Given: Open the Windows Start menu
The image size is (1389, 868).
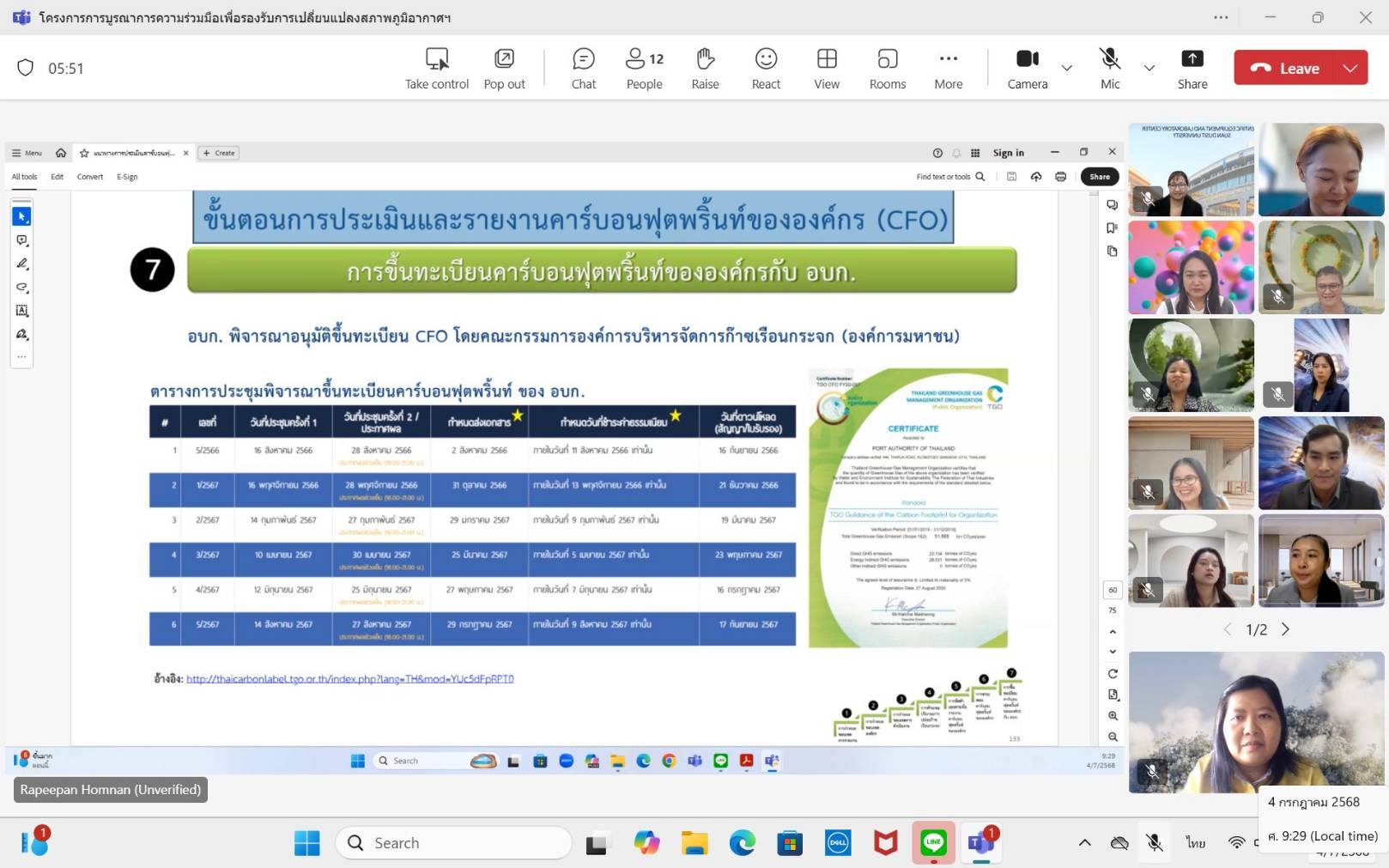Looking at the screenshot, I should tap(306, 843).
